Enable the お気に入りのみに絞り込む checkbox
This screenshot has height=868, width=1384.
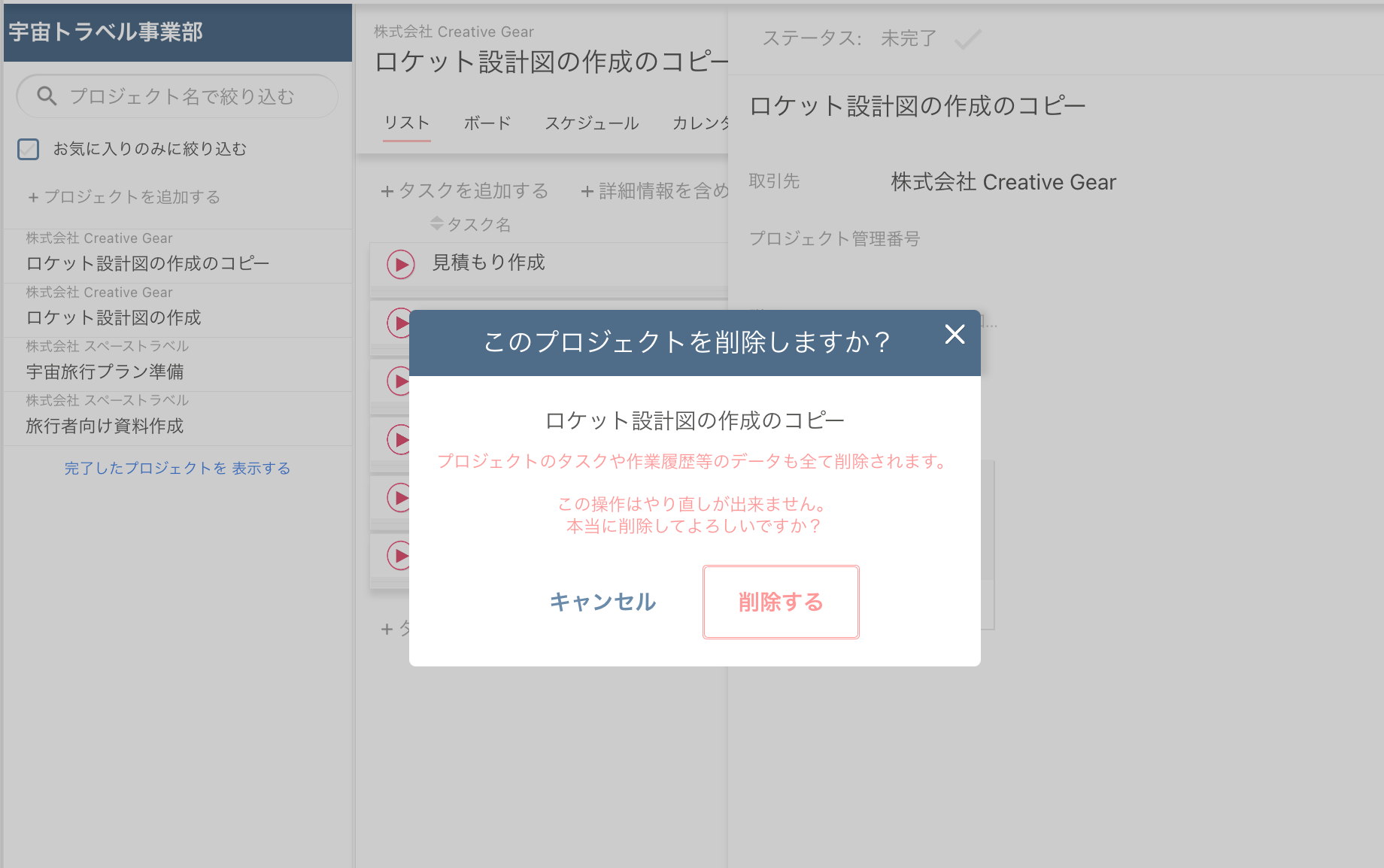[28, 149]
